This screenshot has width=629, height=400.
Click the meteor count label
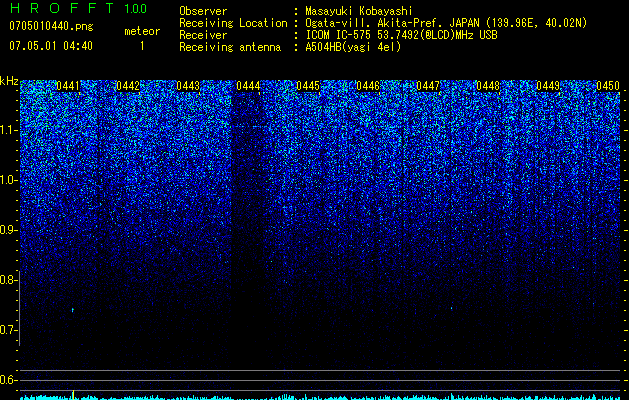(142, 31)
